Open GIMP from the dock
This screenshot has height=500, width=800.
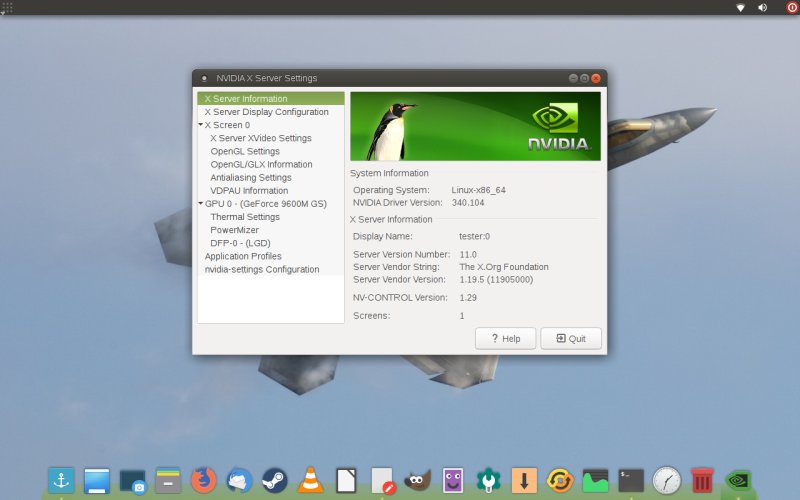[417, 481]
